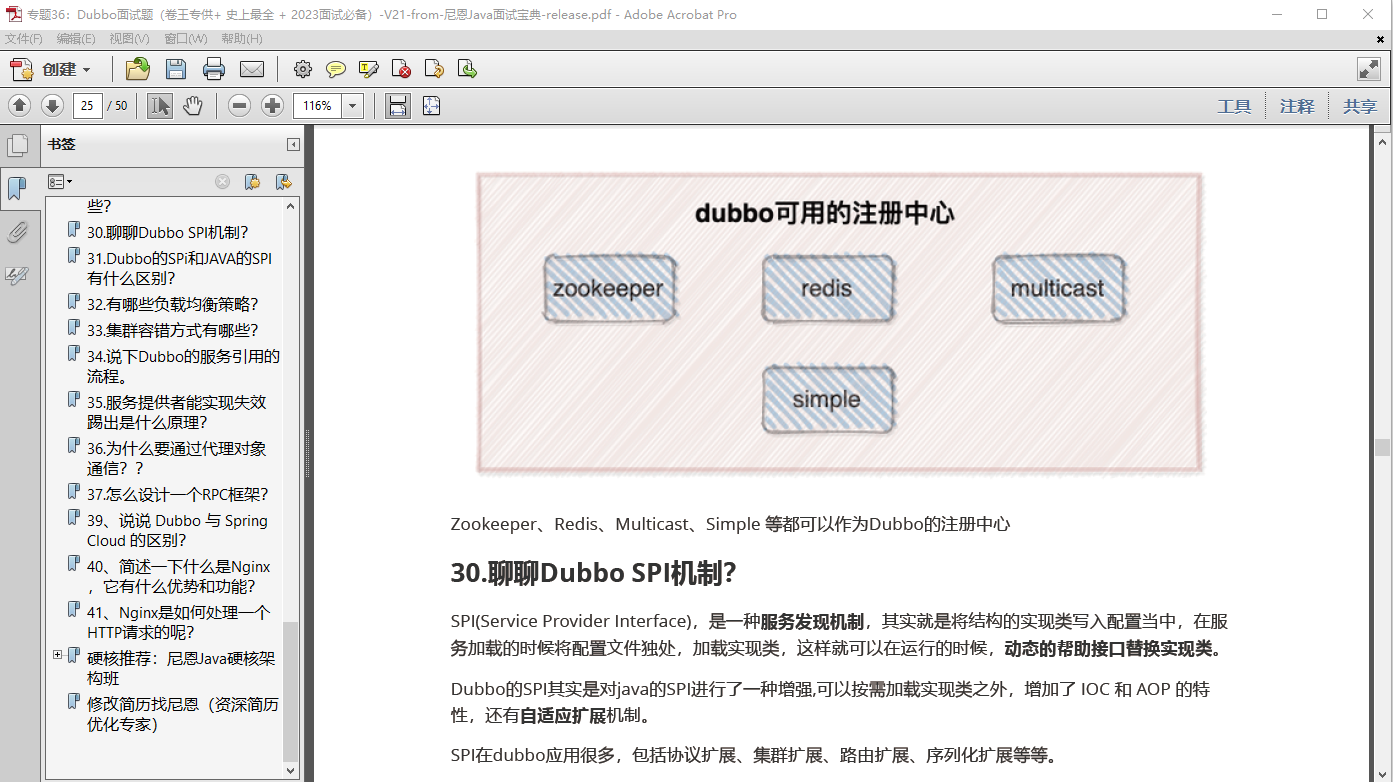Open the 编辑(E) menu
Viewport: 1393px width, 782px height.
click(76, 38)
